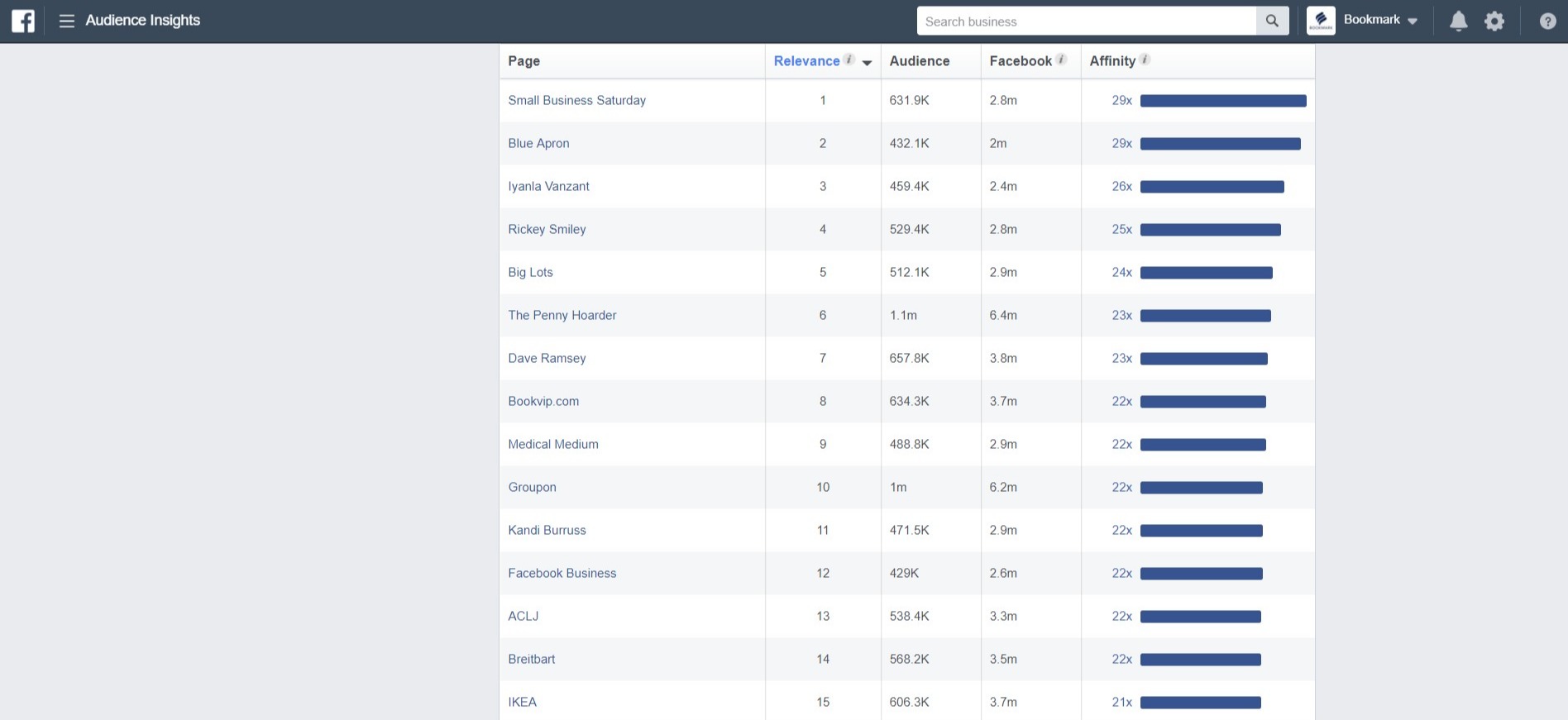Click the Facebook logo icon
The image size is (1568, 720).
tap(23, 21)
